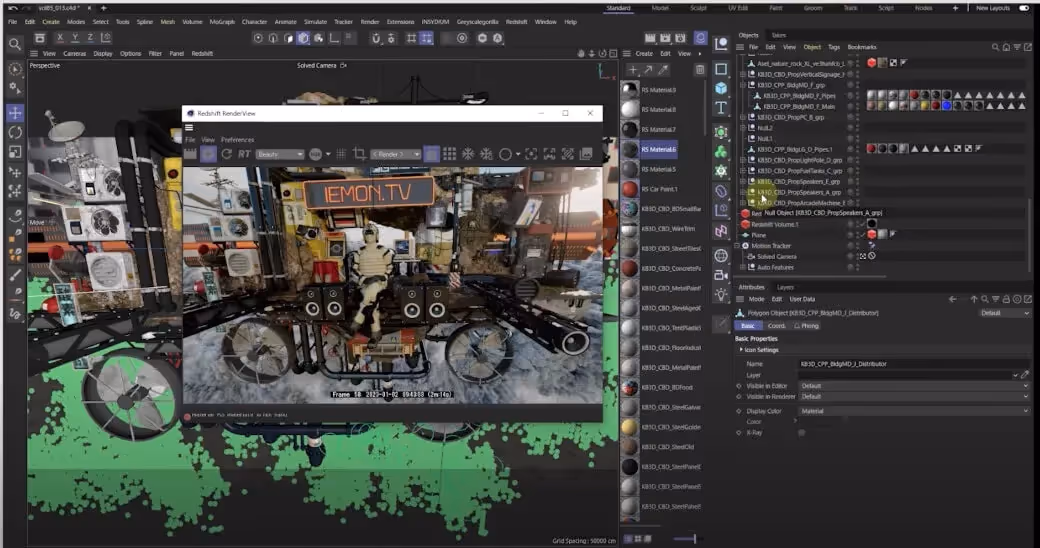This screenshot has width=1040, height=548.
Task: Switch to the Takes tab
Action: coord(779,35)
